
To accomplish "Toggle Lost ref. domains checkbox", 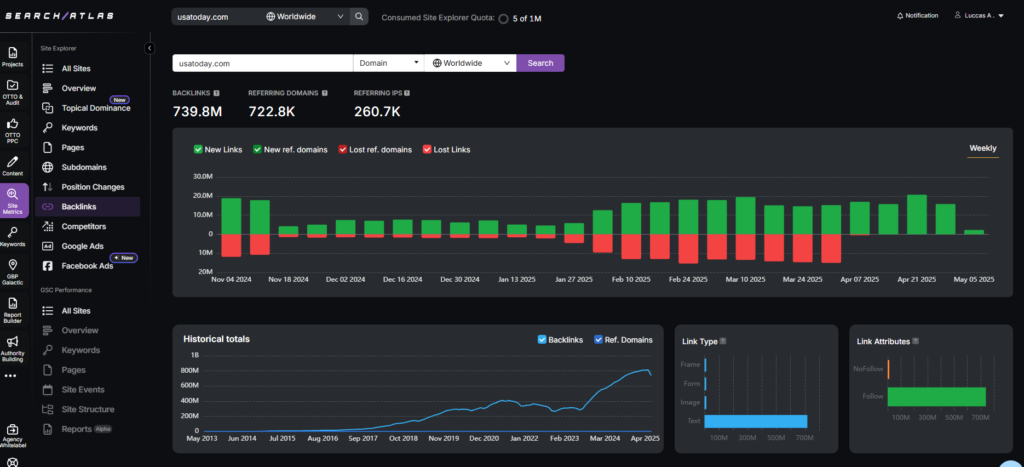I will pos(342,150).
